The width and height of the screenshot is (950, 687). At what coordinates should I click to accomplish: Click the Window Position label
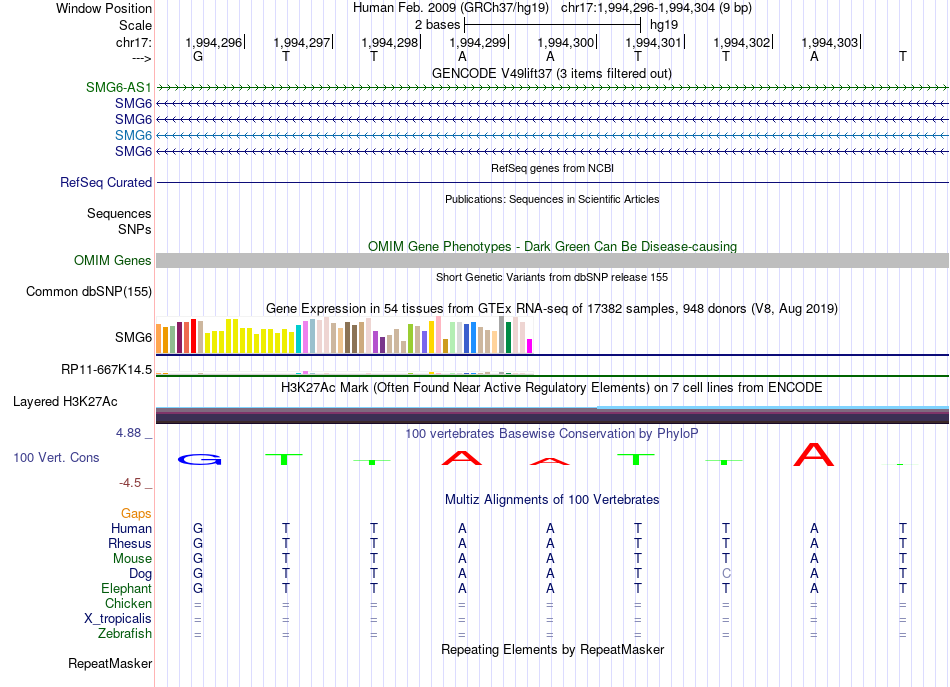[x=104, y=8]
